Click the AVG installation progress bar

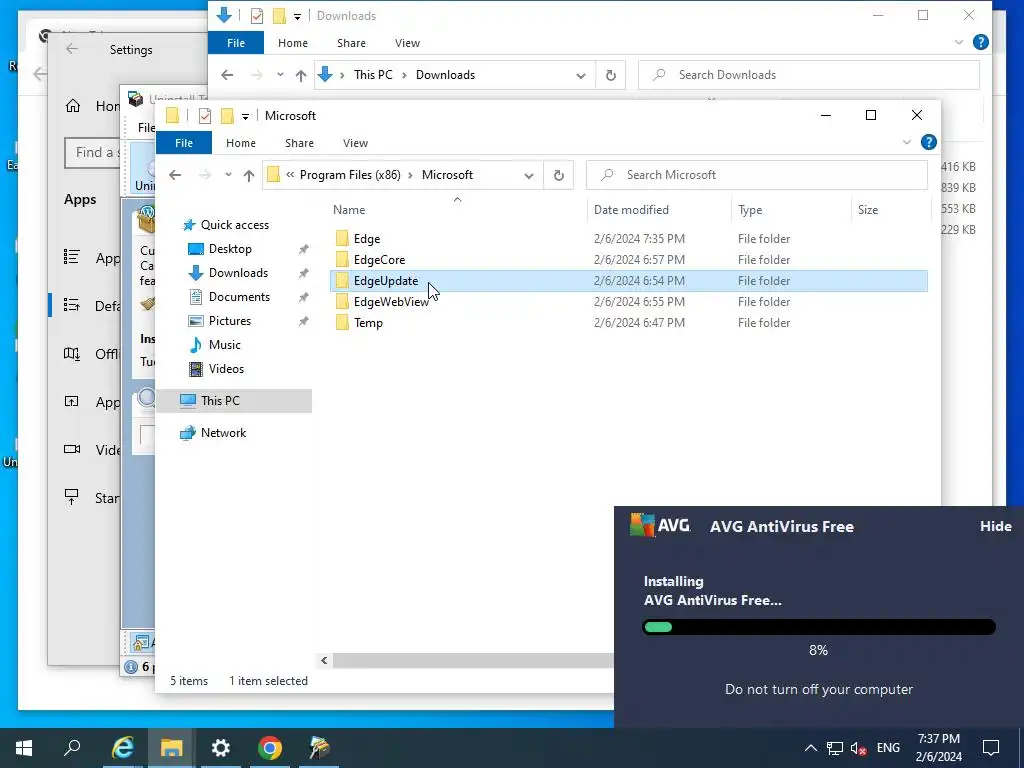819,628
